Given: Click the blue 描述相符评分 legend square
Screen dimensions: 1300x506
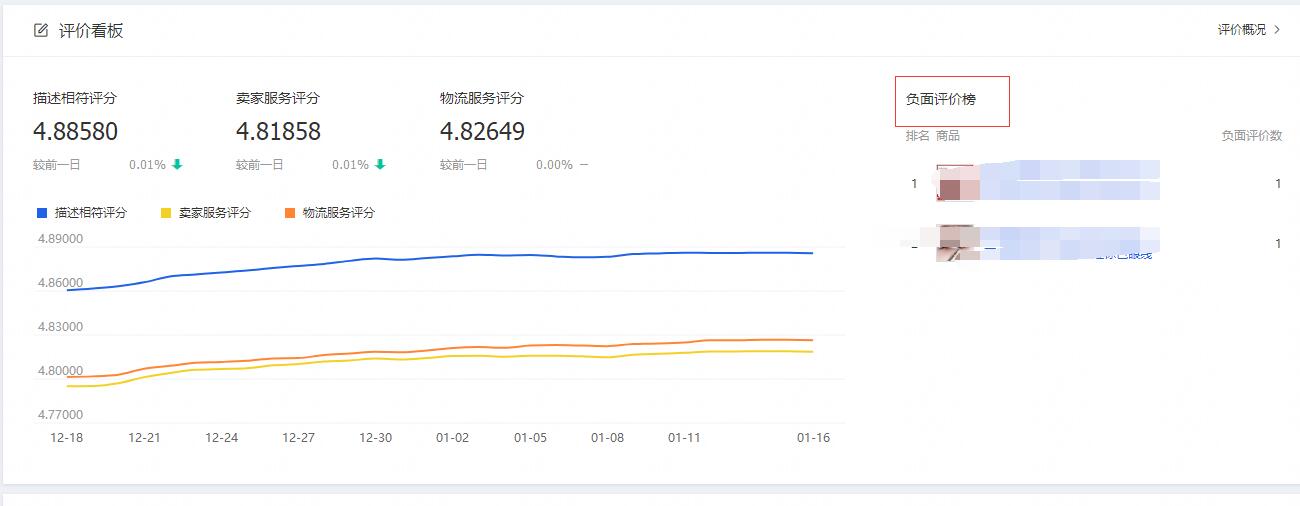Looking at the screenshot, I should [x=42, y=213].
